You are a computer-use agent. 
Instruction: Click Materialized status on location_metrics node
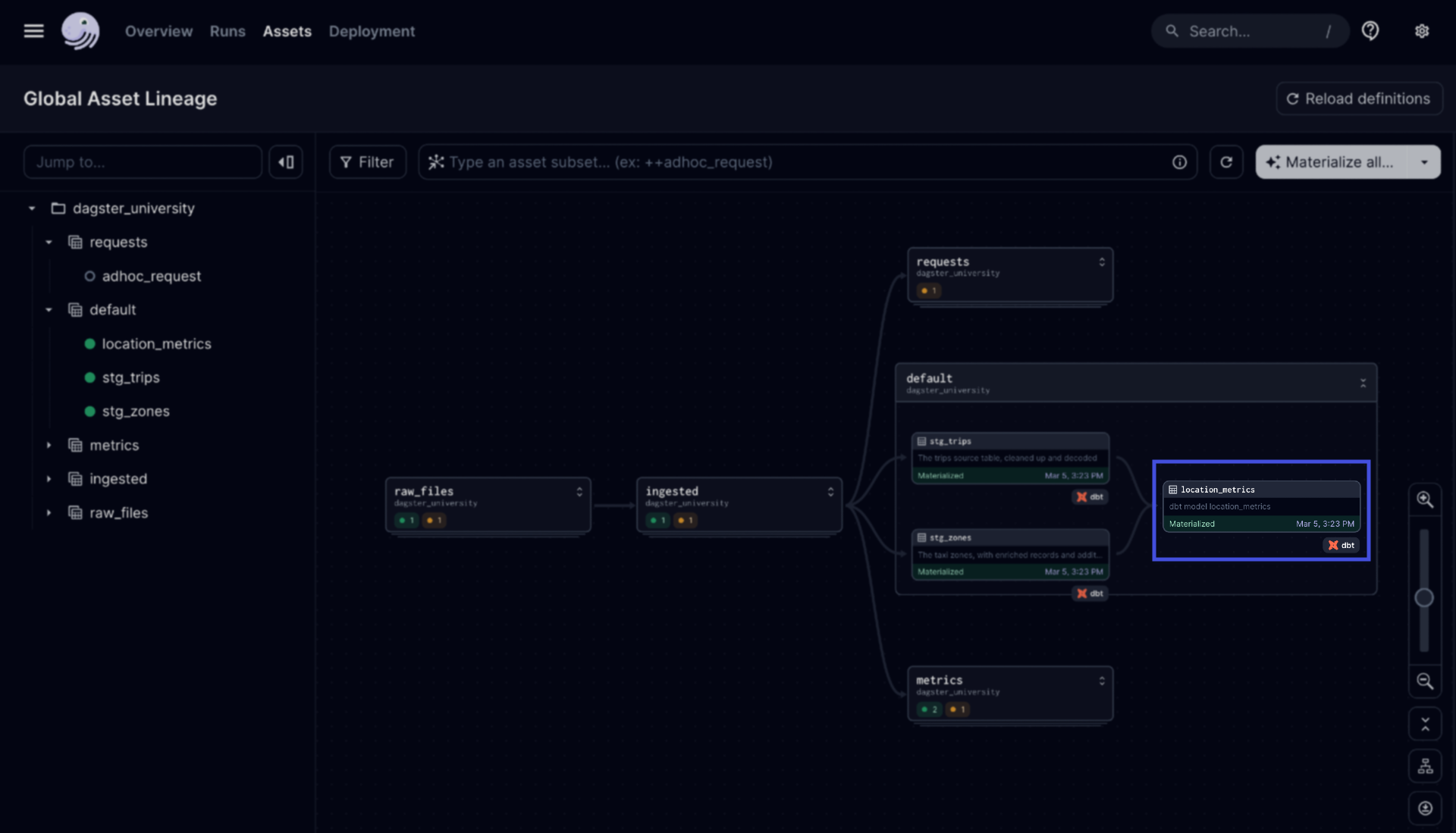1192,524
